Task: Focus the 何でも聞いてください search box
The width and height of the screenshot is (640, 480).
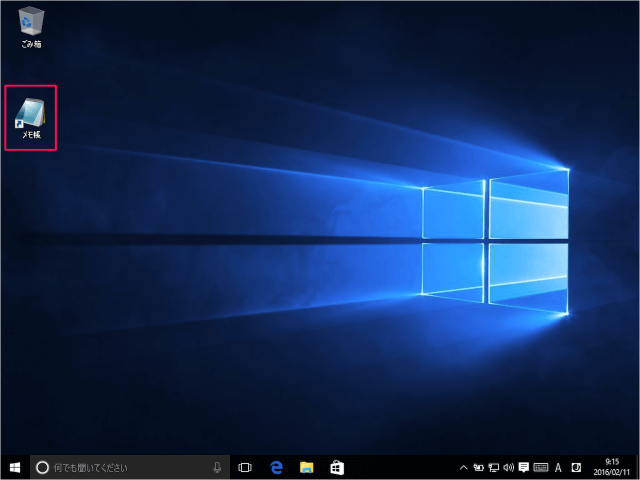Action: tap(130, 468)
